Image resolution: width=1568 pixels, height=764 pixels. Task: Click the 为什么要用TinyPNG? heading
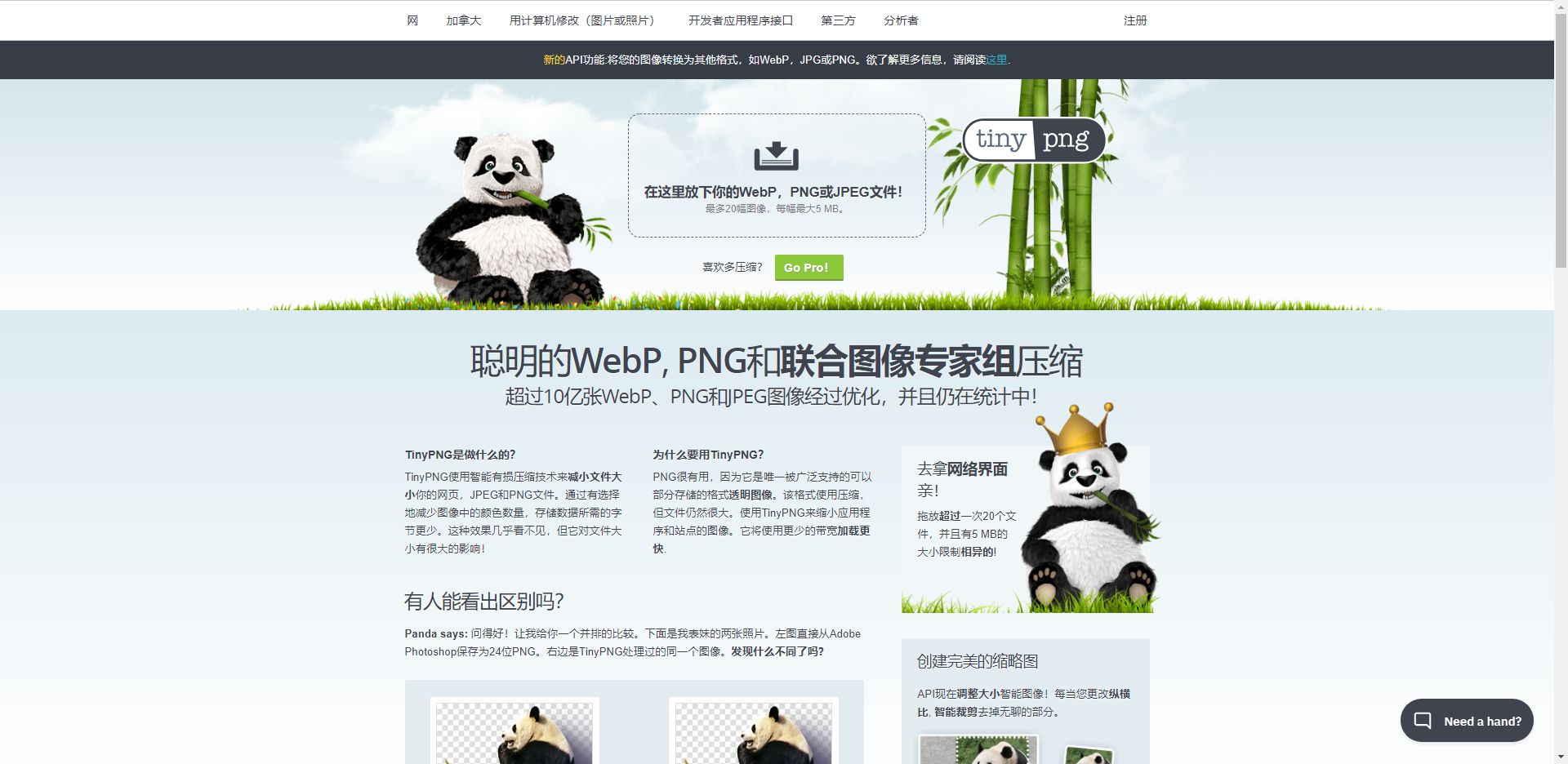click(708, 455)
